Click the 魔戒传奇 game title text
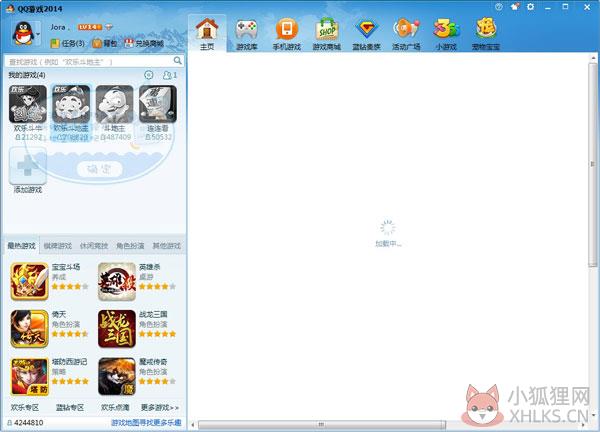Viewport: 600px width, 432px height. (153, 362)
